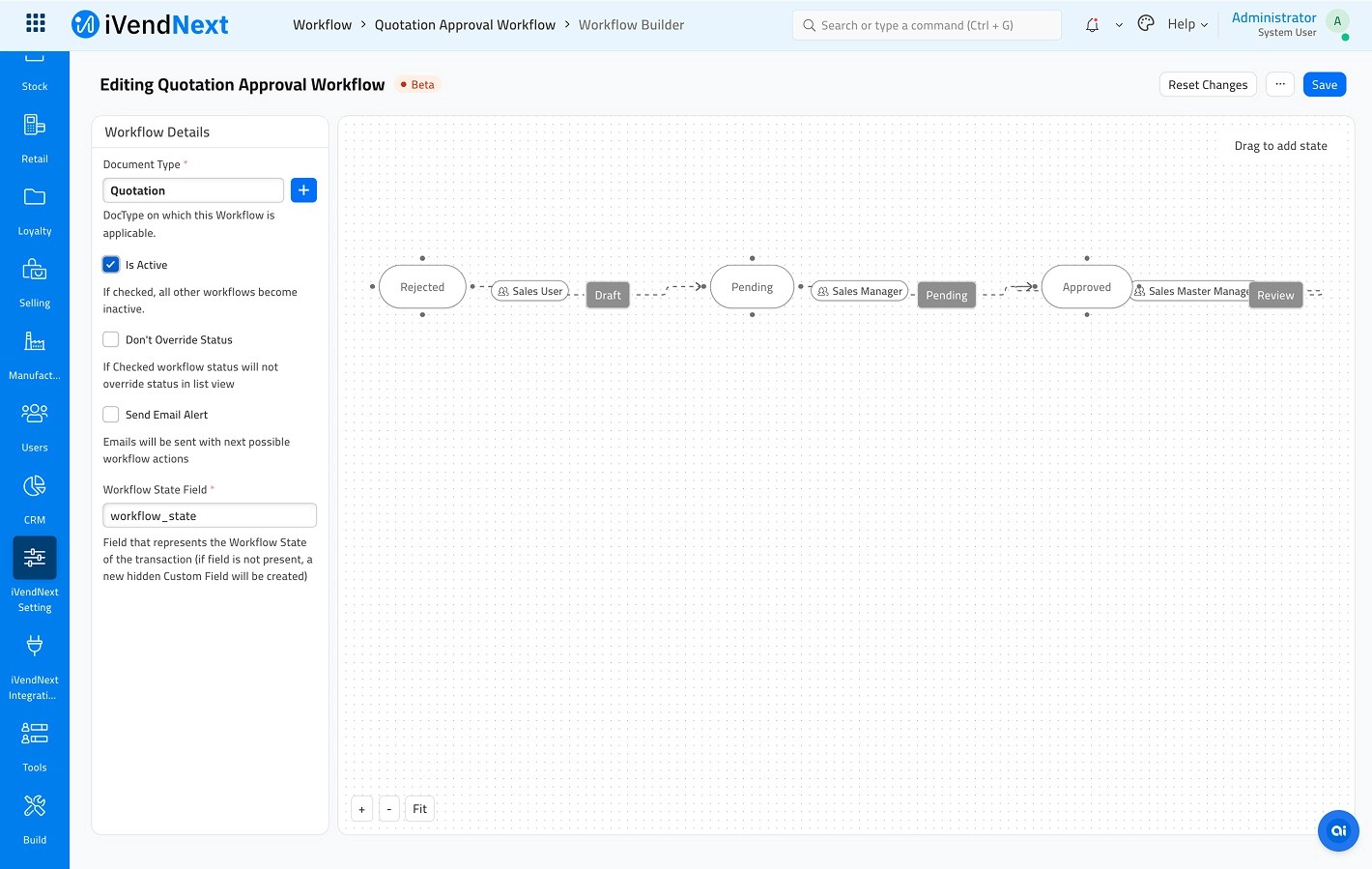Viewport: 1372px width, 869px height.
Task: Go to Quotation Approval Workflow breadcrumb
Action: [x=465, y=25]
